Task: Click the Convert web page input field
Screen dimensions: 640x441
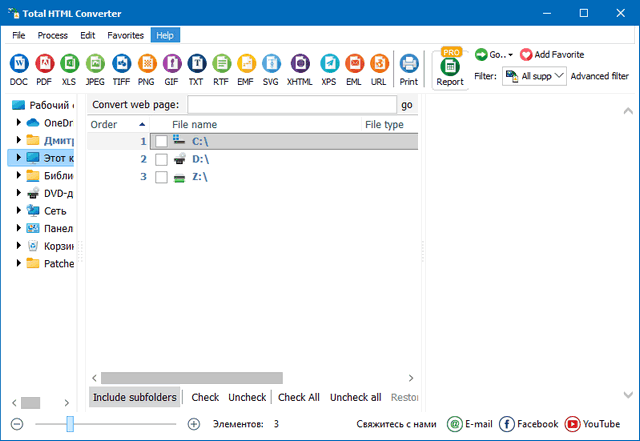Action: pyautogui.click(x=291, y=105)
